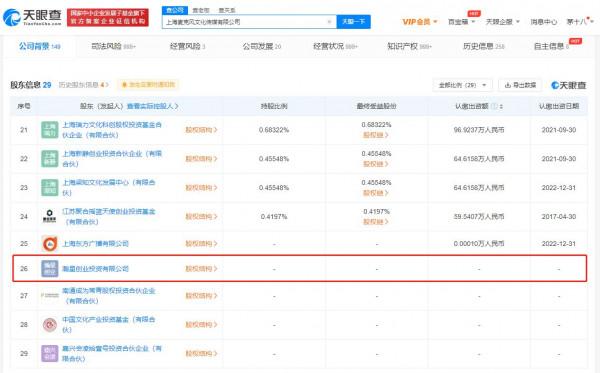Click the bell reminder 发生变更时提醒我
Image resolution: width=600 pixels, height=373 pixels.
point(148,85)
